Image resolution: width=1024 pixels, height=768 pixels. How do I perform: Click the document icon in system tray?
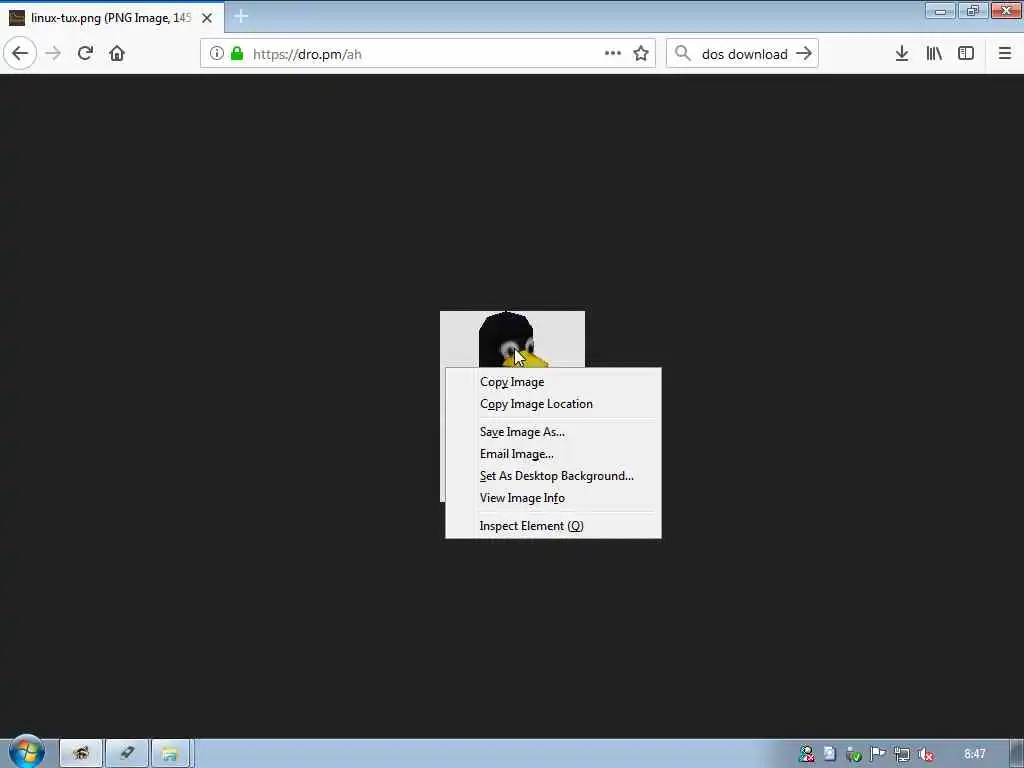coord(829,754)
